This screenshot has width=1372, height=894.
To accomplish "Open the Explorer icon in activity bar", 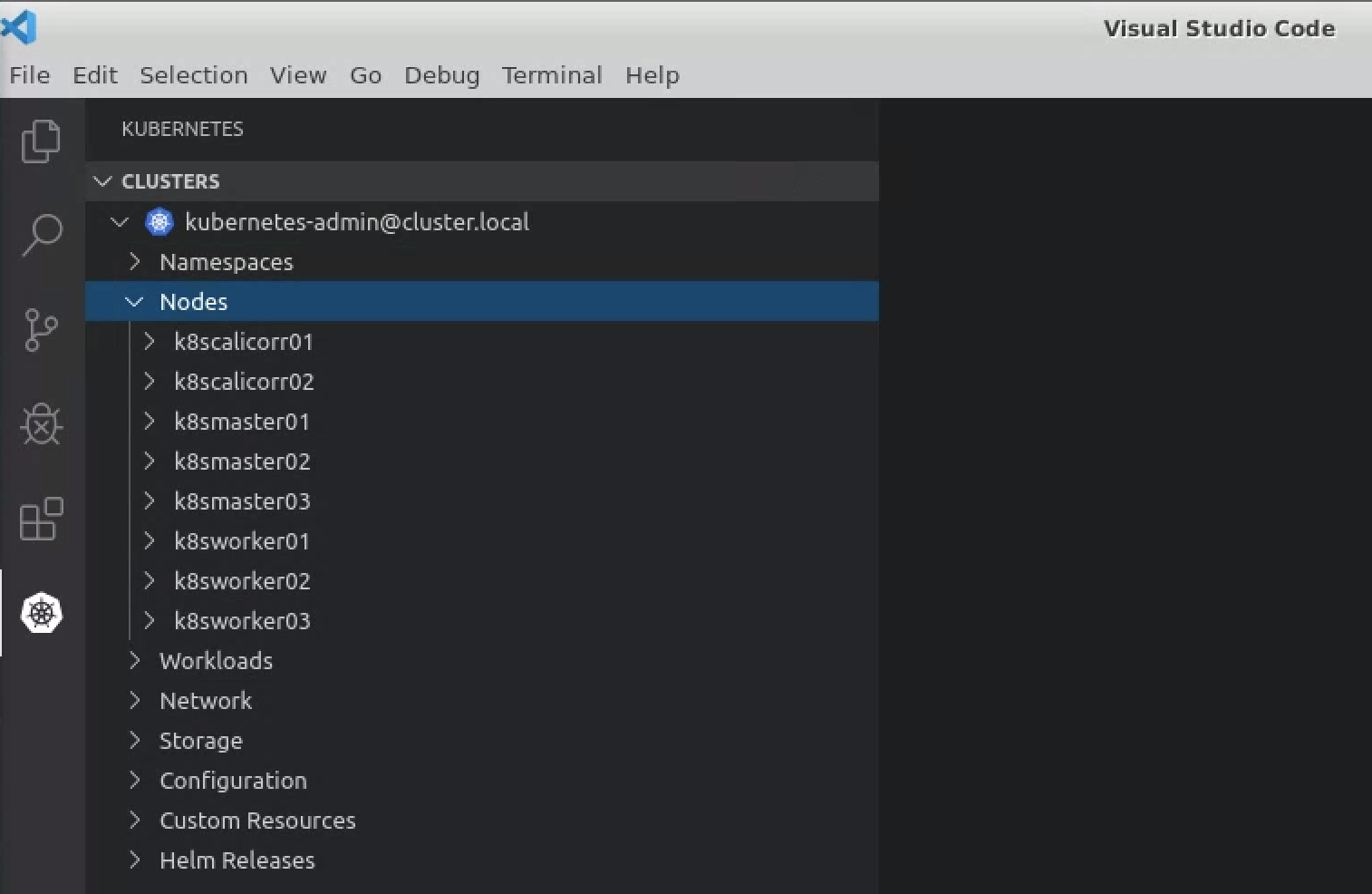I will point(40,141).
